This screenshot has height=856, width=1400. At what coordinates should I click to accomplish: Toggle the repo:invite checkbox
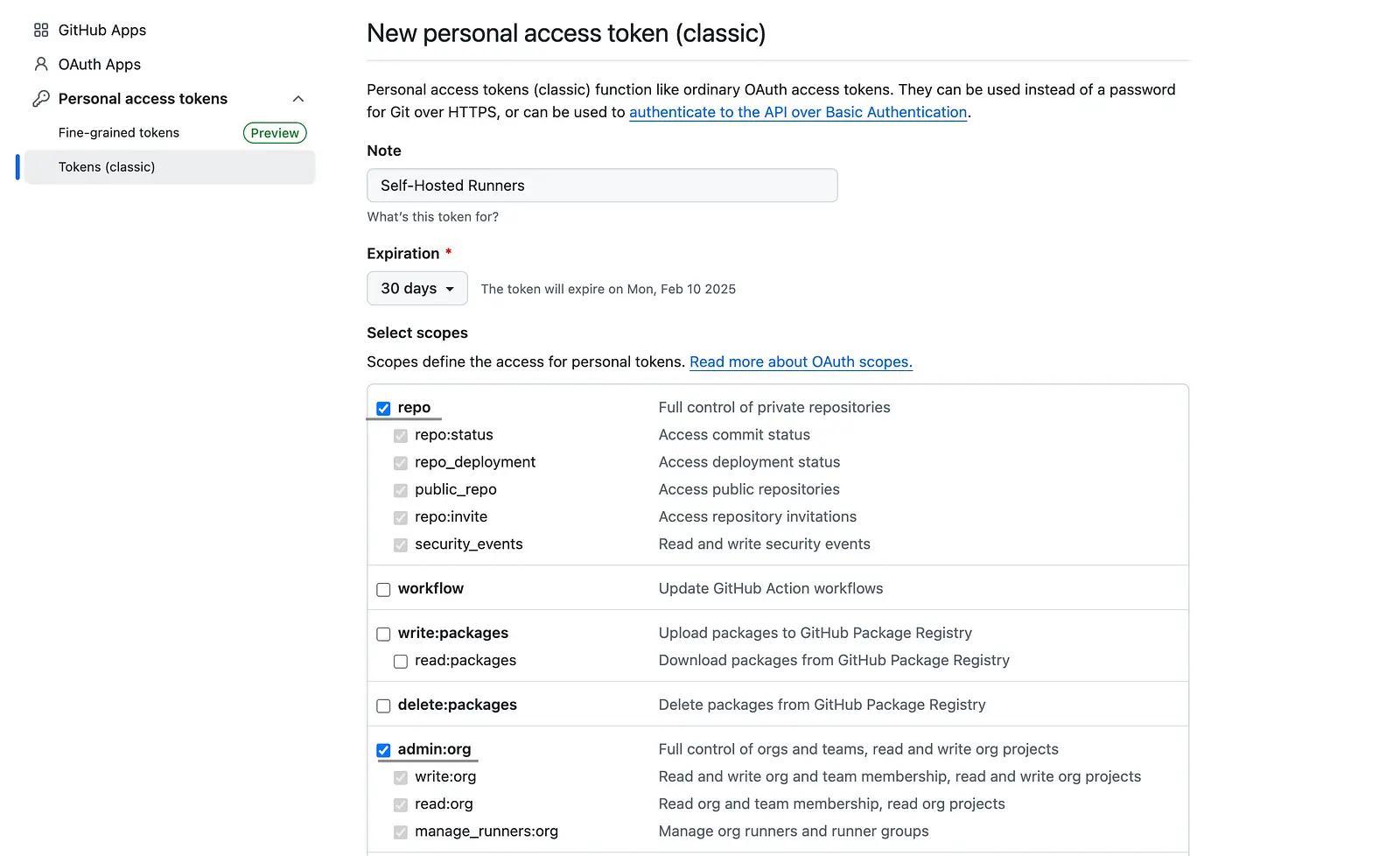point(401,517)
